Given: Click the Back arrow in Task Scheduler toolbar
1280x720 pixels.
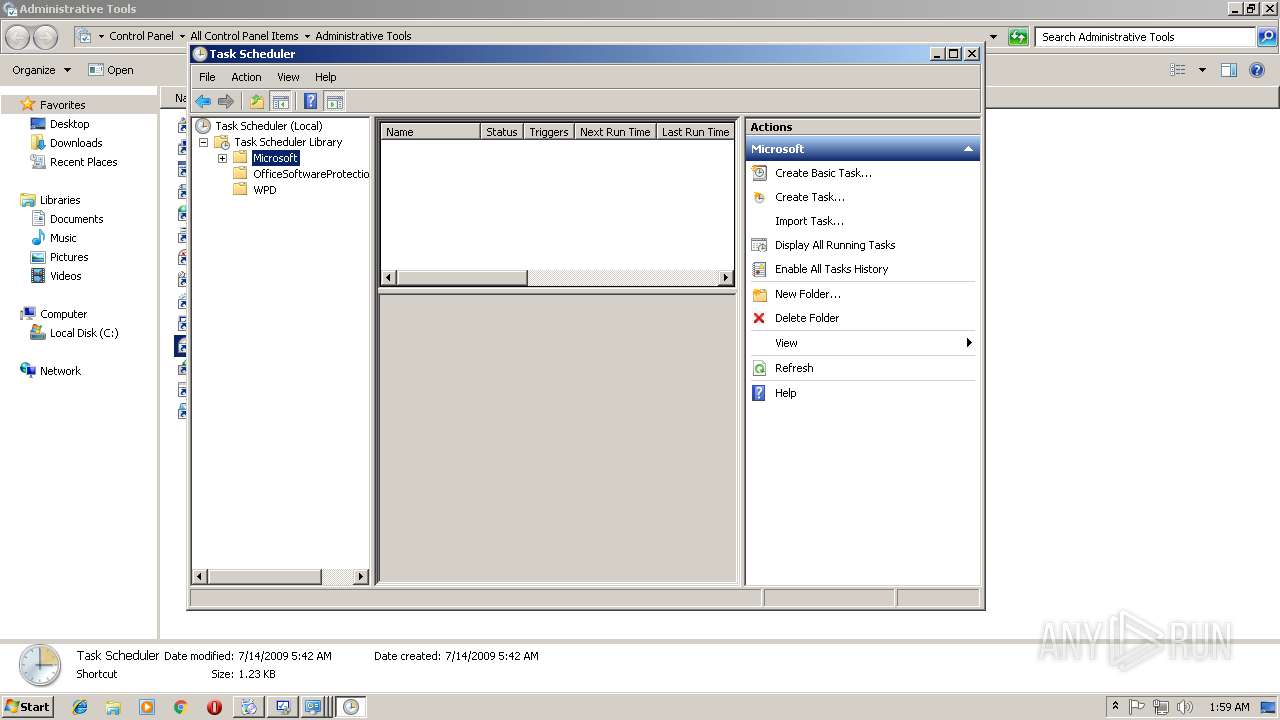Looking at the screenshot, I should (203, 101).
